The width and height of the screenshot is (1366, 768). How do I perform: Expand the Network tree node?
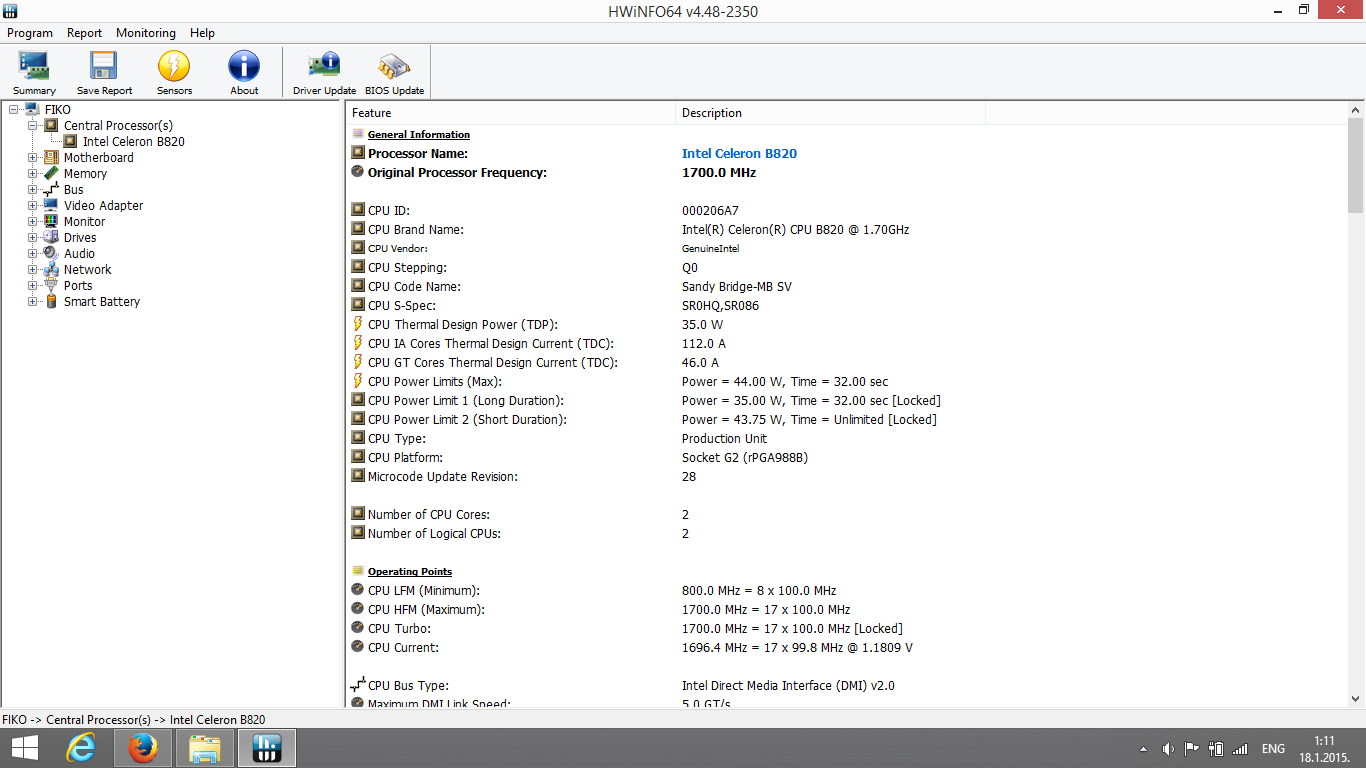pos(33,270)
